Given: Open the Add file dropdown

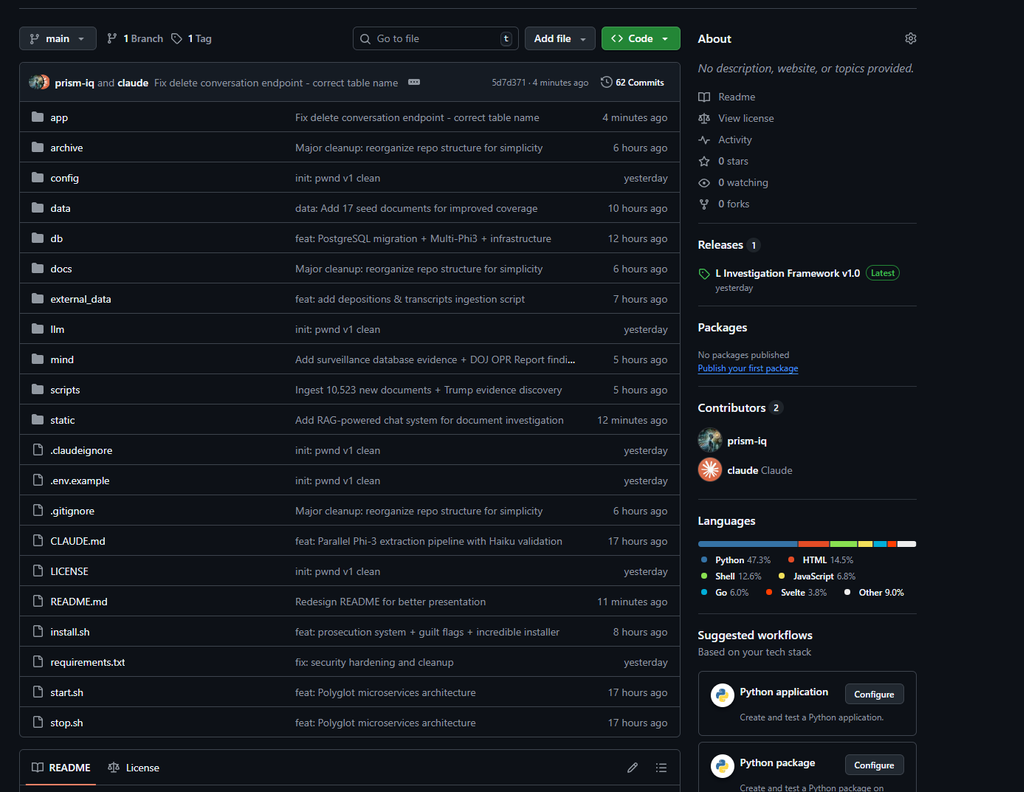Looking at the screenshot, I should pos(559,39).
